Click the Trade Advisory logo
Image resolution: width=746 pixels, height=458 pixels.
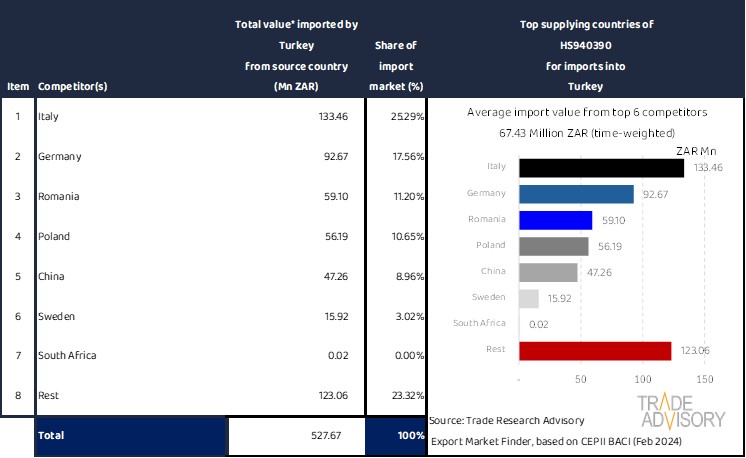pyautogui.click(x=682, y=411)
